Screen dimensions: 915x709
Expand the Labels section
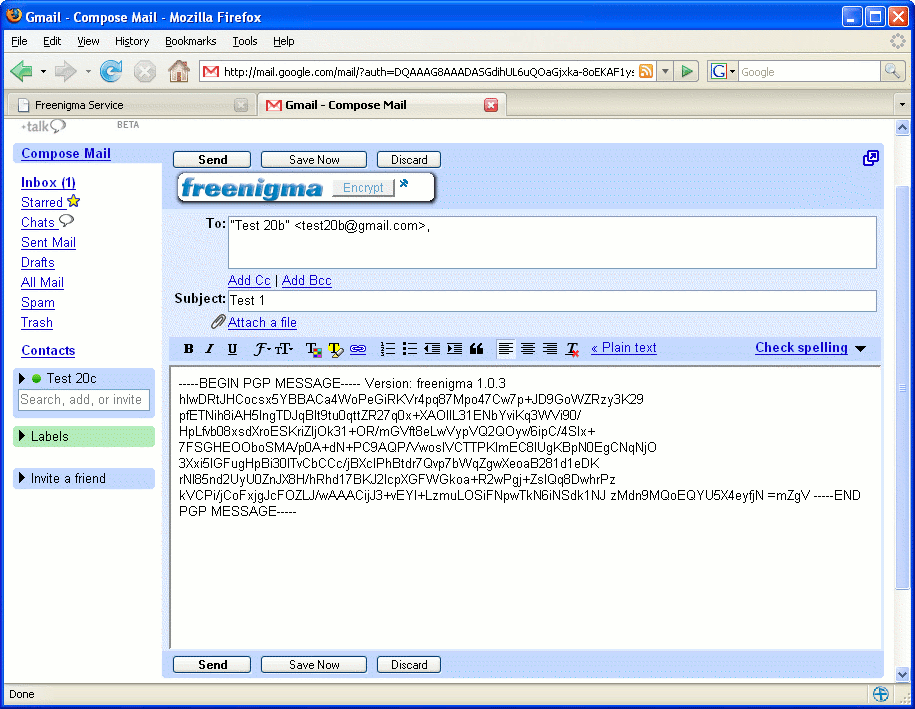point(22,436)
